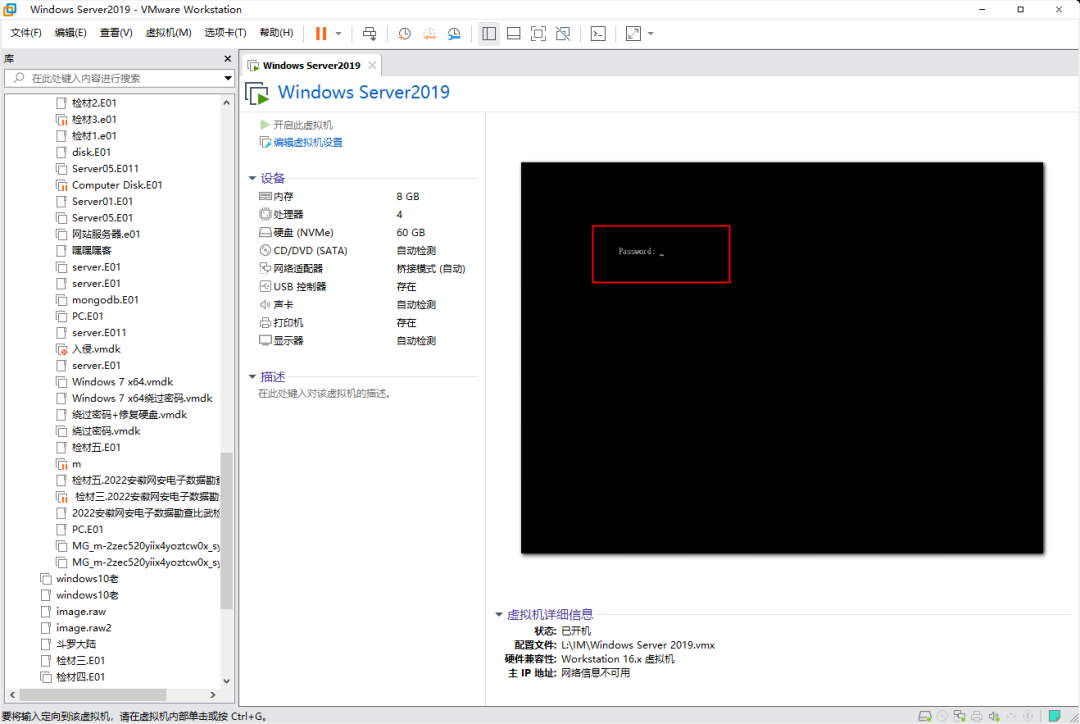Click library vertical scrollbar down arrow
Screen dimensions: 1080x724
click(226, 681)
